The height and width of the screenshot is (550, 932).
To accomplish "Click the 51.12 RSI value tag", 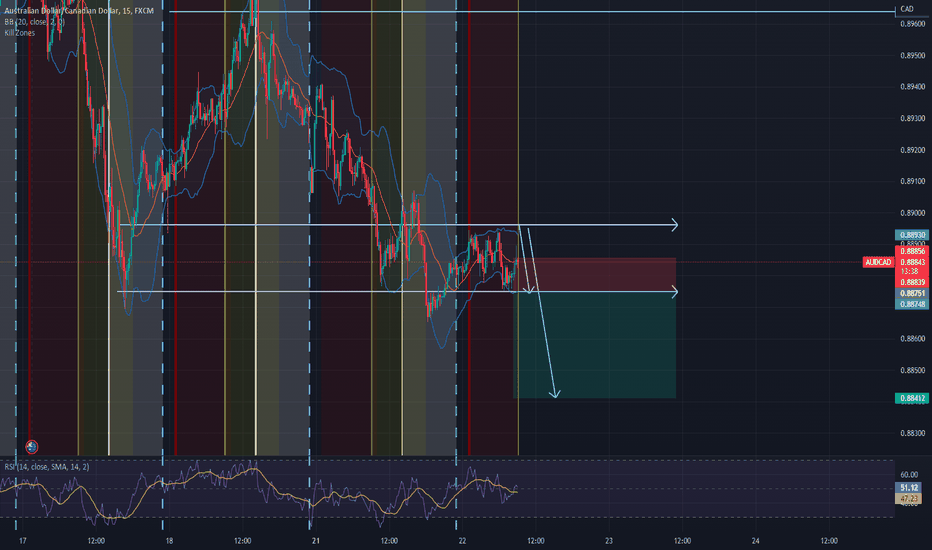I will (909, 488).
